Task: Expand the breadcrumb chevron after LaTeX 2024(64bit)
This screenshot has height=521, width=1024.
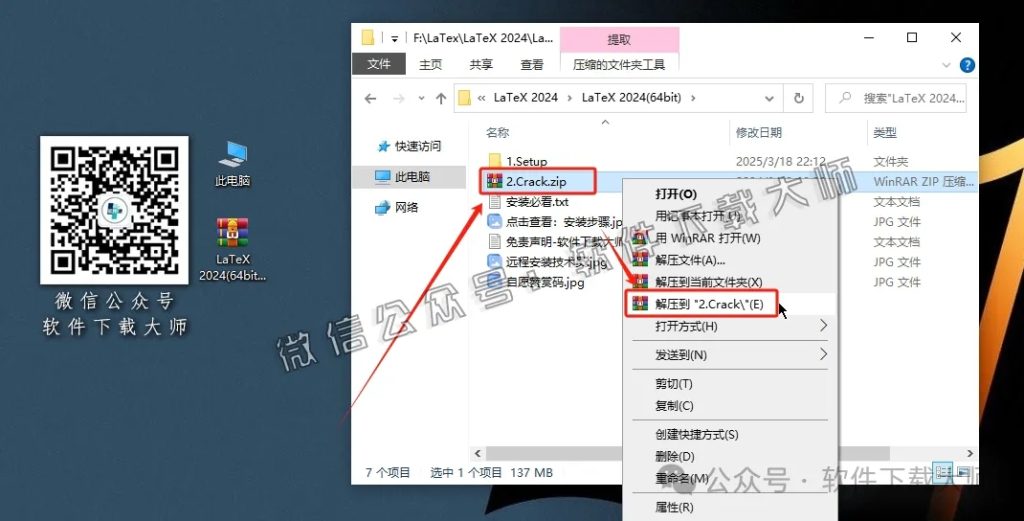Action: pyautogui.click(x=693, y=98)
